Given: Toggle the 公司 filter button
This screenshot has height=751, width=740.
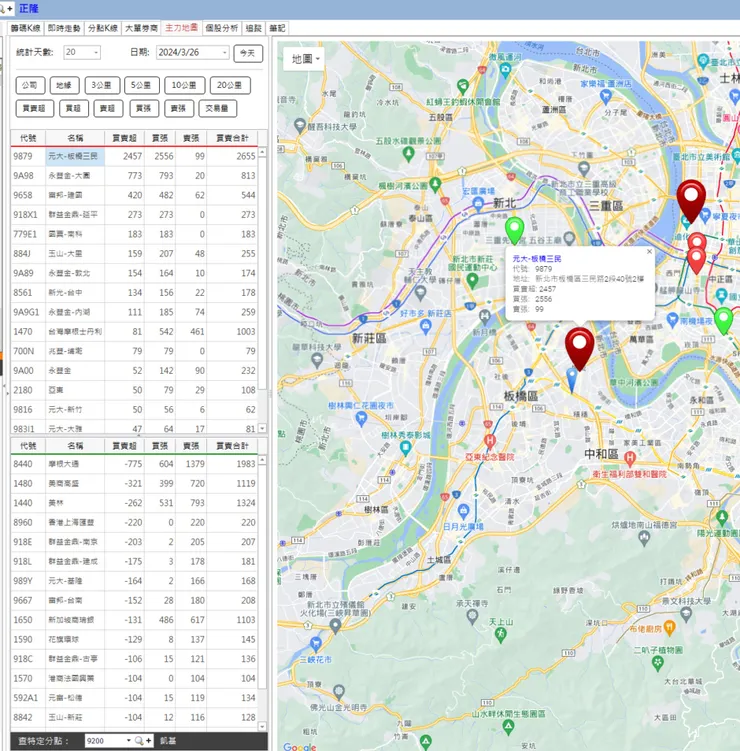Looking at the screenshot, I should [30, 85].
